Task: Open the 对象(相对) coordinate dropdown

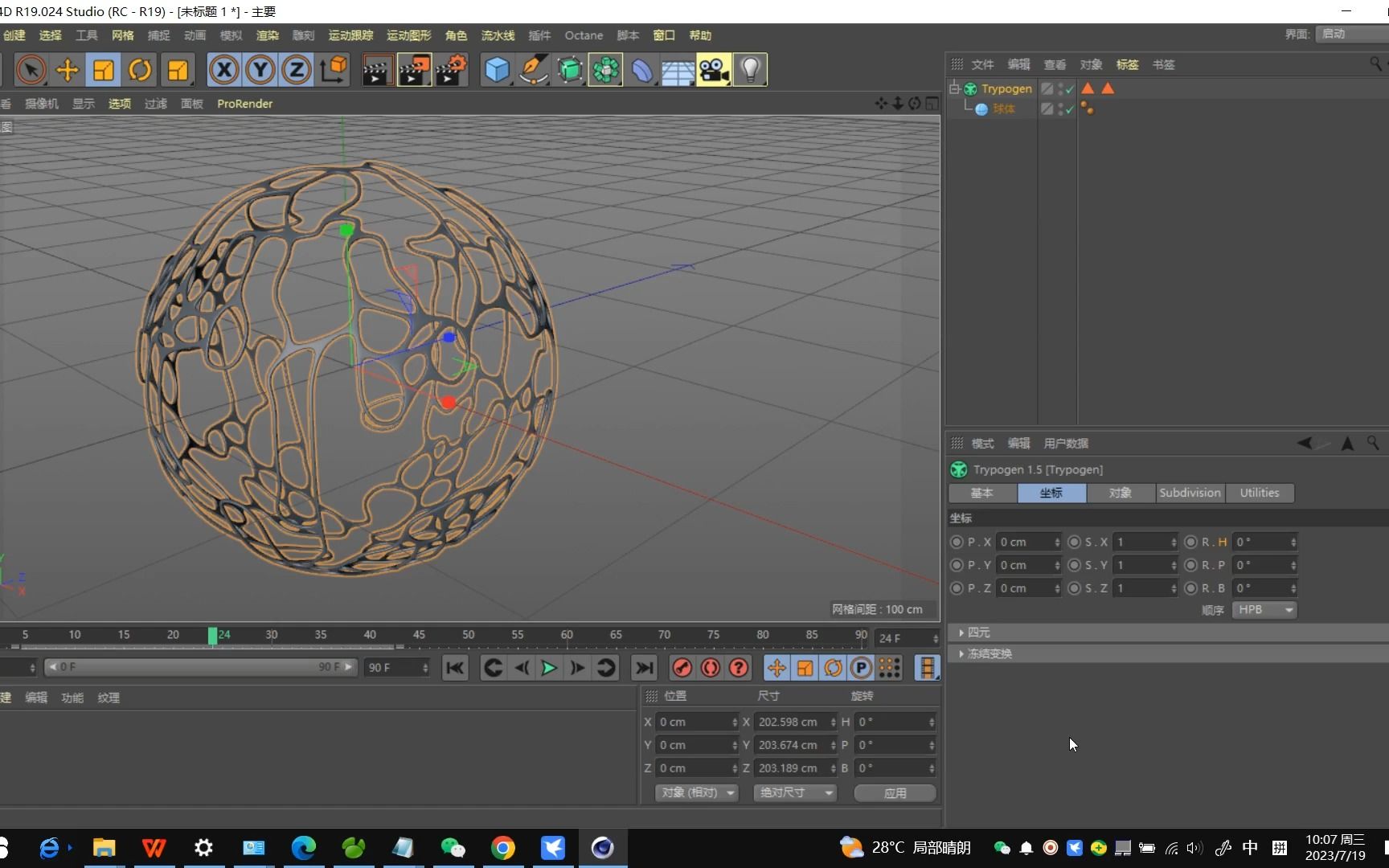Action: 696,793
